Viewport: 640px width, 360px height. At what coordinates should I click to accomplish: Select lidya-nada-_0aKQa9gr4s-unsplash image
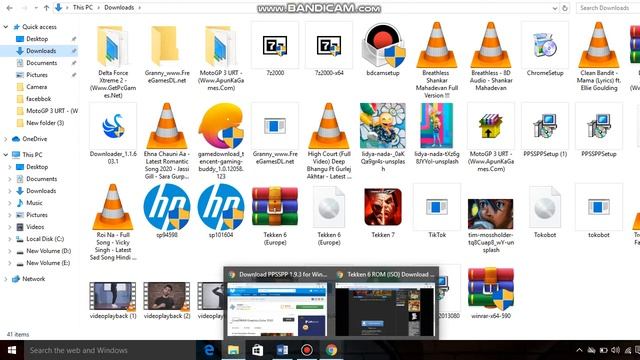(x=383, y=138)
